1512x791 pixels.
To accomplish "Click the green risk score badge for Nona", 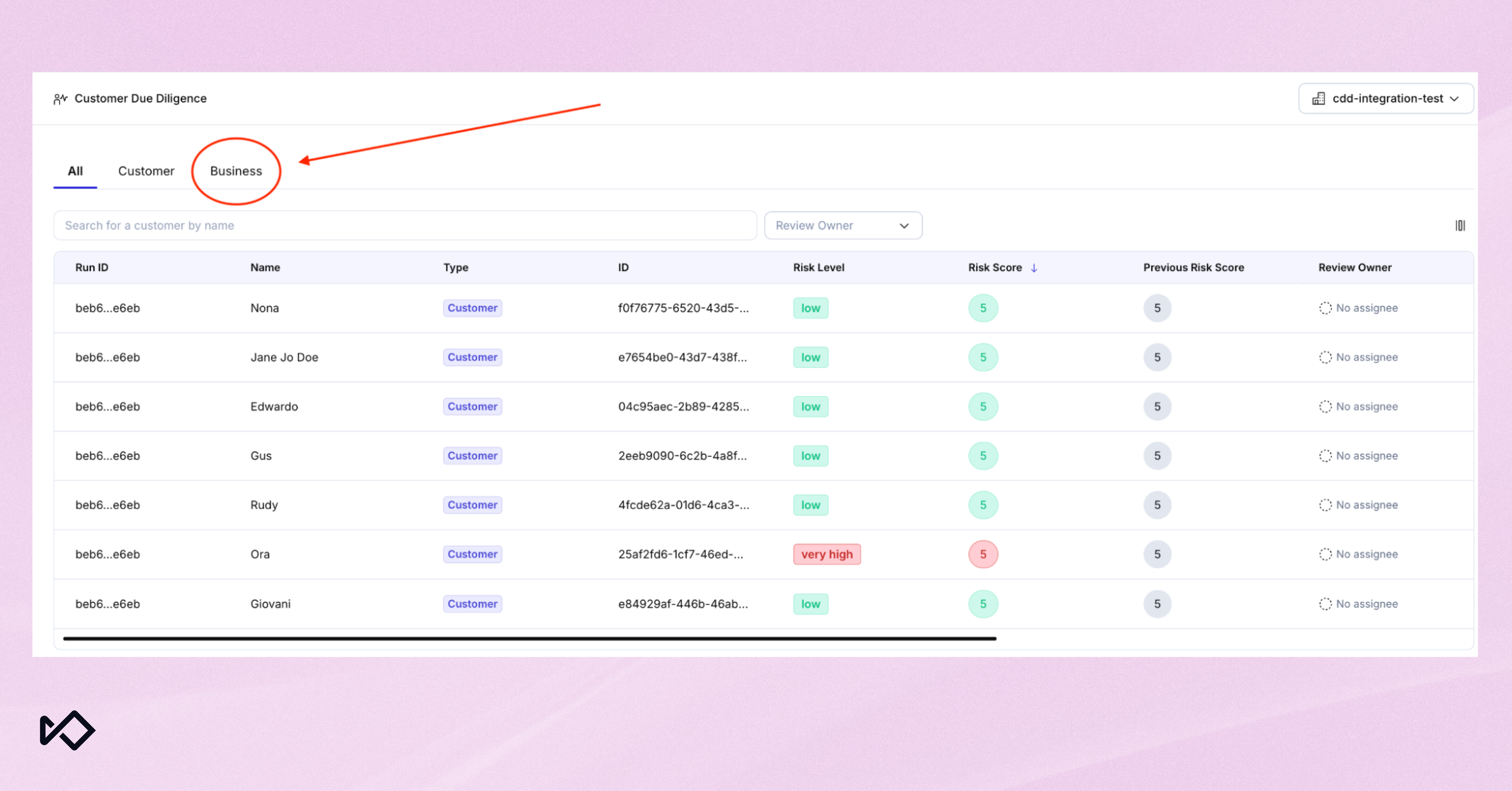I will tap(983, 308).
